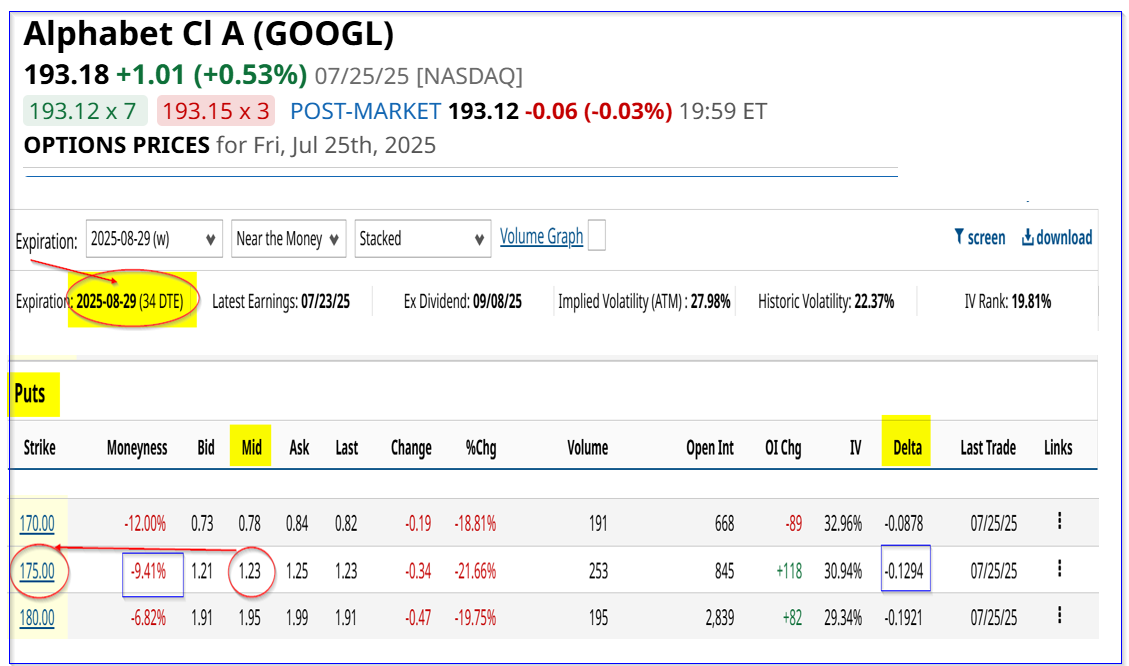Image resolution: width=1129 pixels, height=666 pixels.
Task: Select the -0.0878 delta value
Action: (x=904, y=523)
